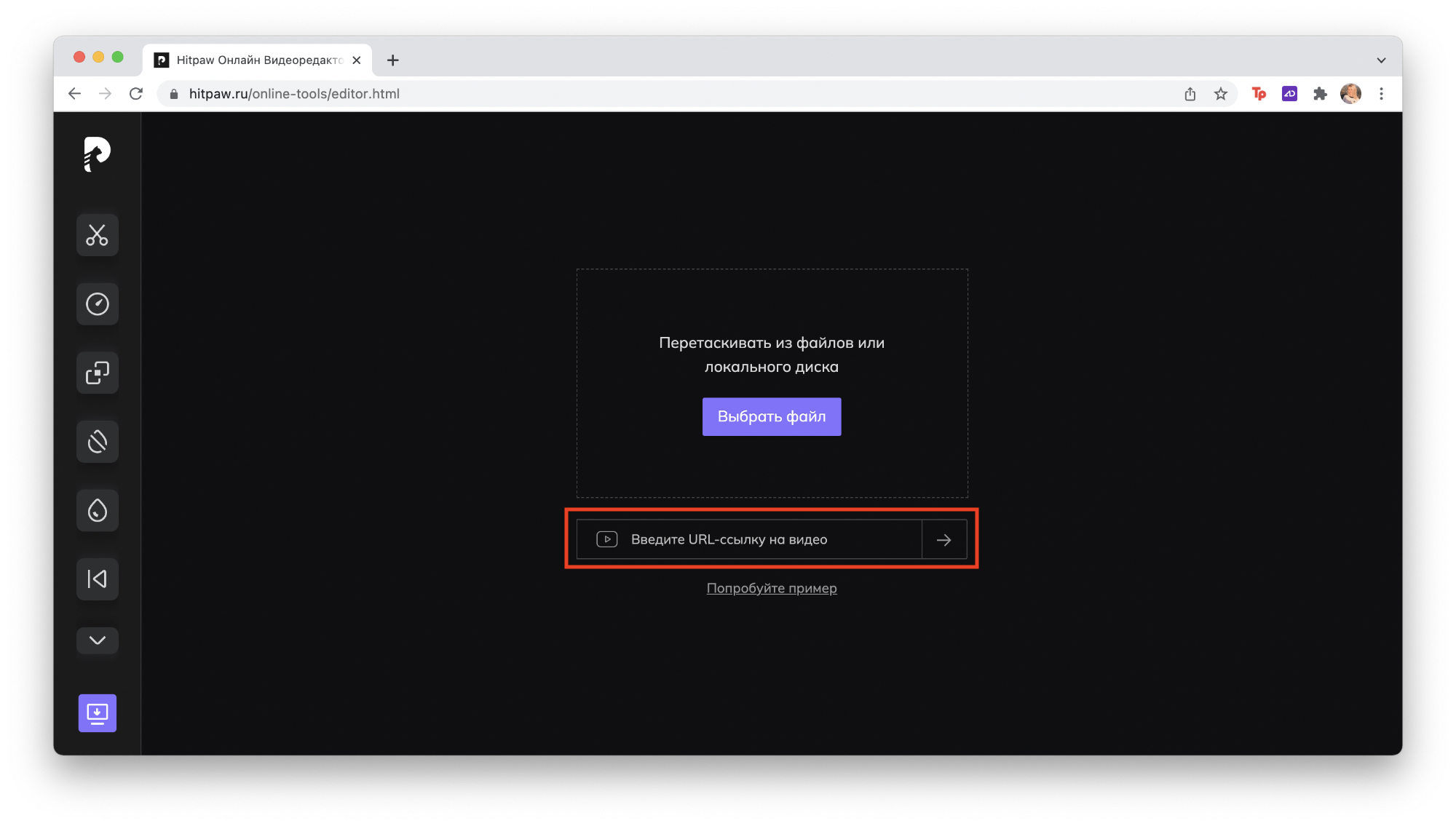Image resolution: width=1456 pixels, height=826 pixels.
Task: Bookmark this page with the star
Action: 1221,94
